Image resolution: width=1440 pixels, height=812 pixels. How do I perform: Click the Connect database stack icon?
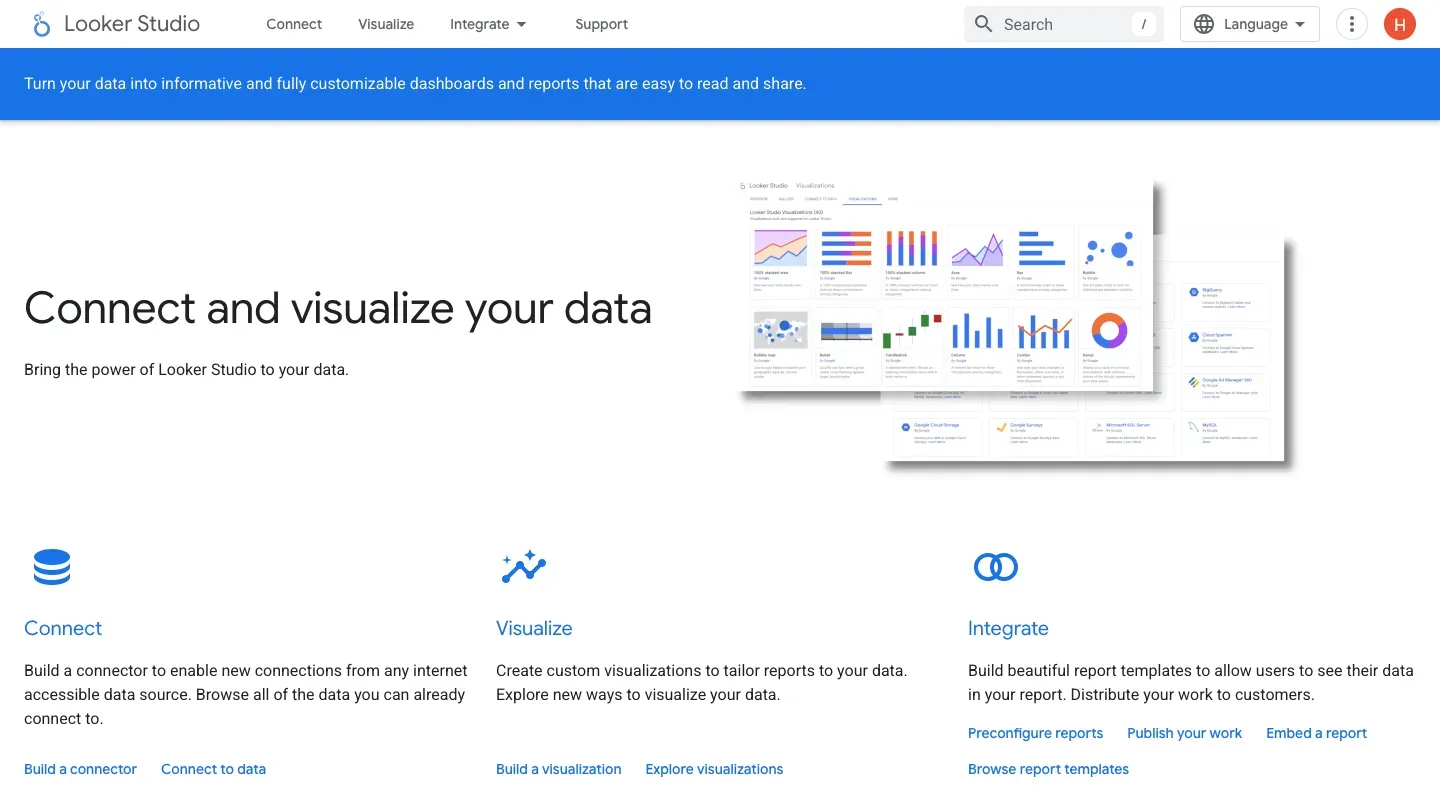click(x=52, y=567)
